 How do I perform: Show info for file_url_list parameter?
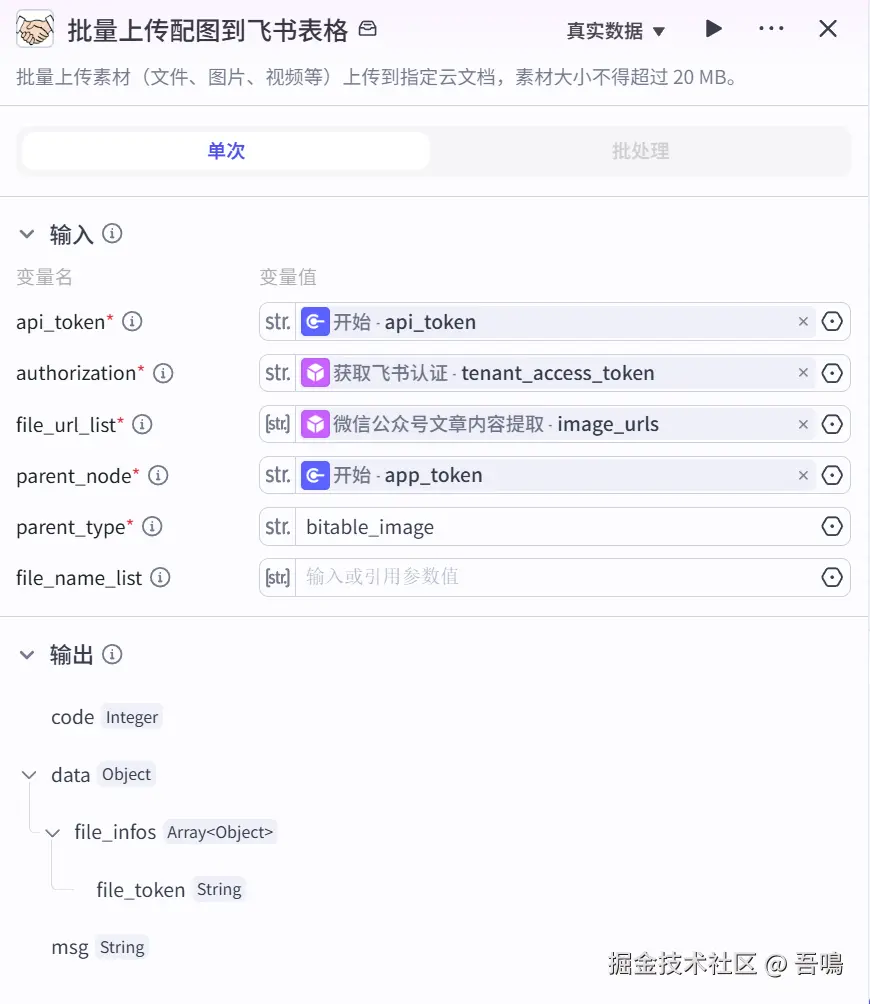click(x=142, y=425)
